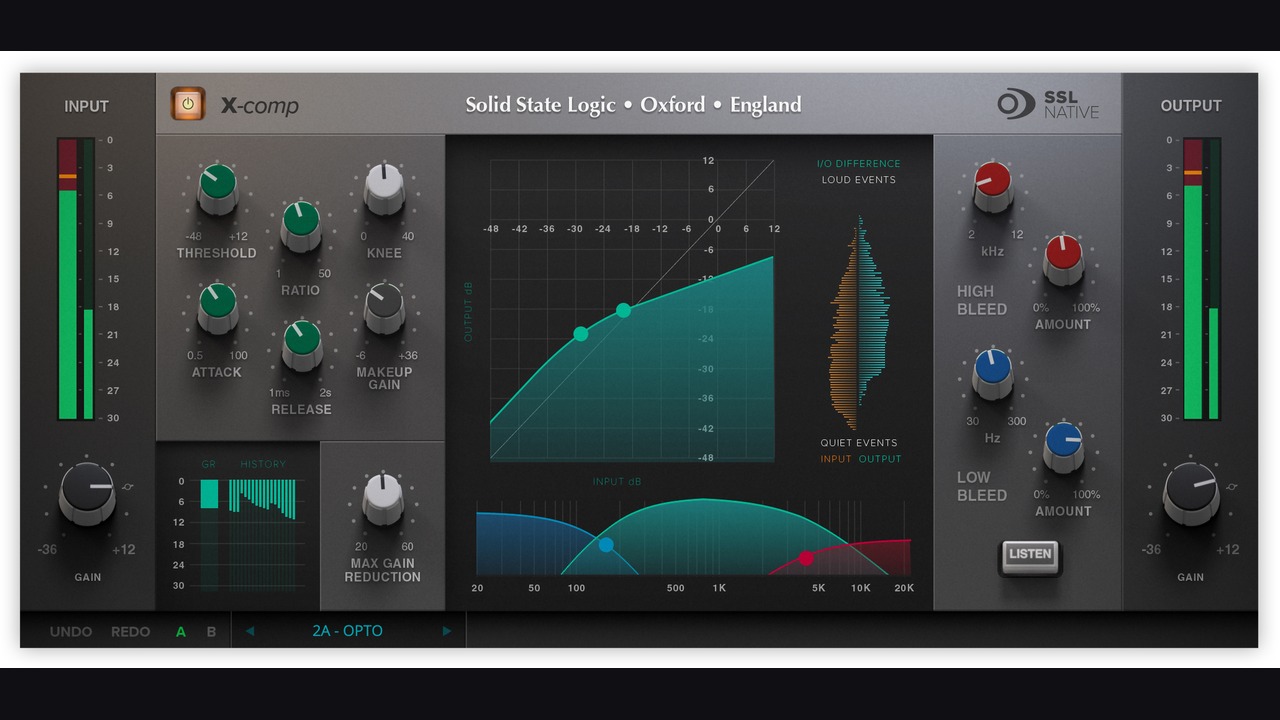The image size is (1280, 720).
Task: Click the blue Low Bleed Hz knob
Action: [993, 373]
